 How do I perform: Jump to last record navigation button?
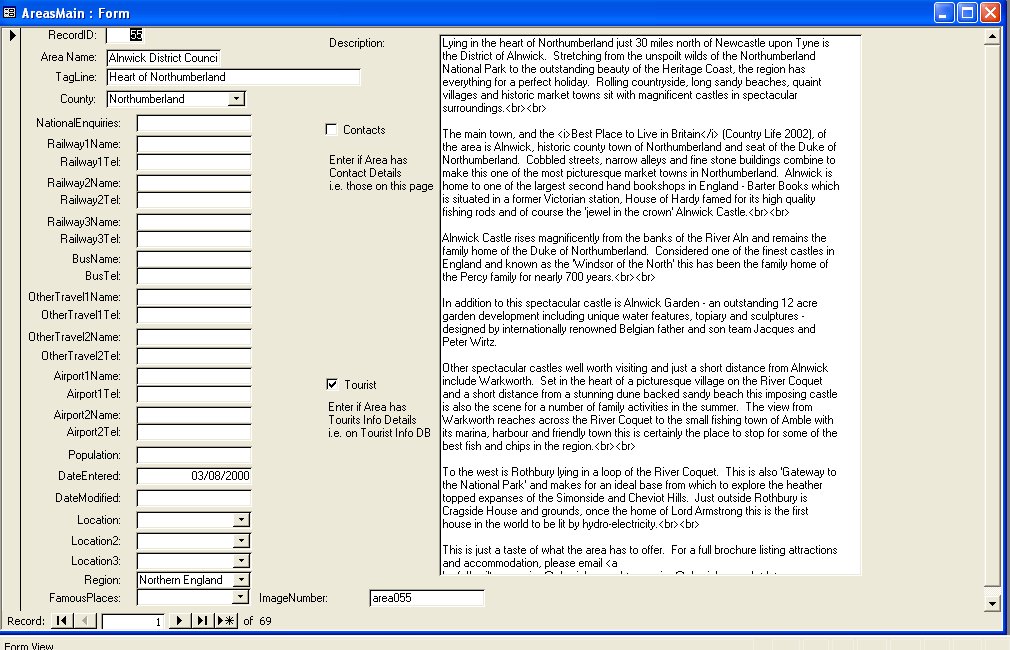202,621
